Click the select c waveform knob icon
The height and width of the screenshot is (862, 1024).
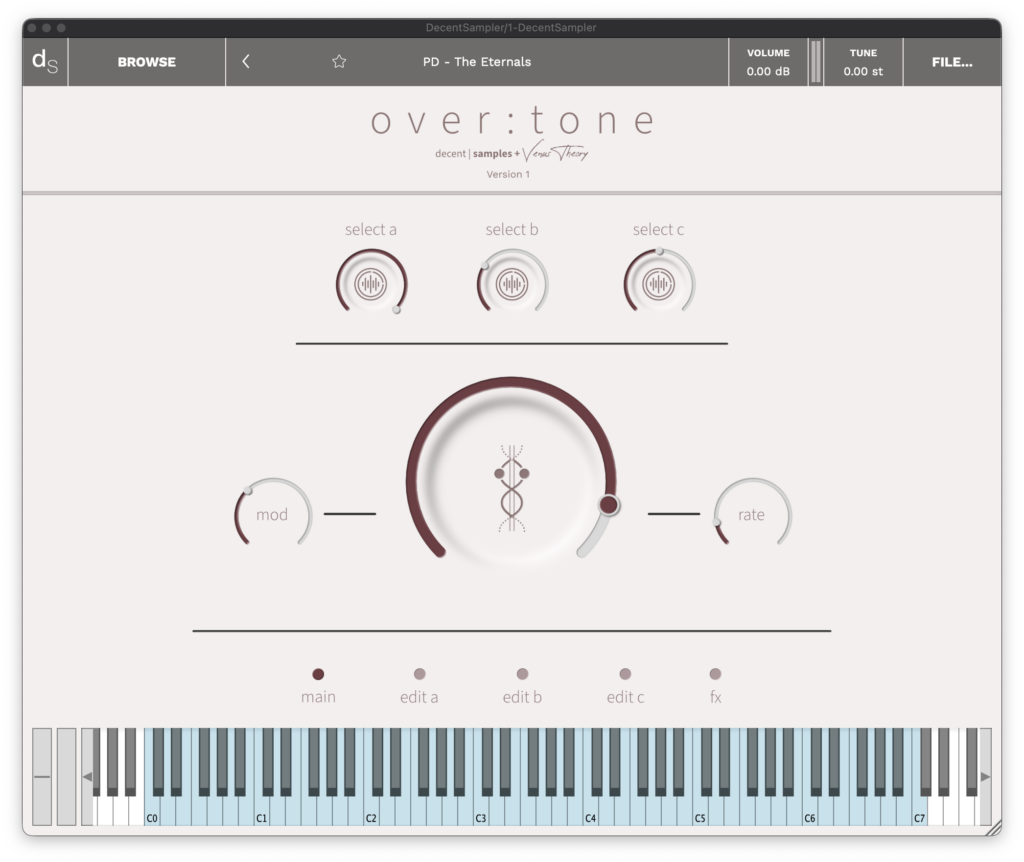[658, 284]
